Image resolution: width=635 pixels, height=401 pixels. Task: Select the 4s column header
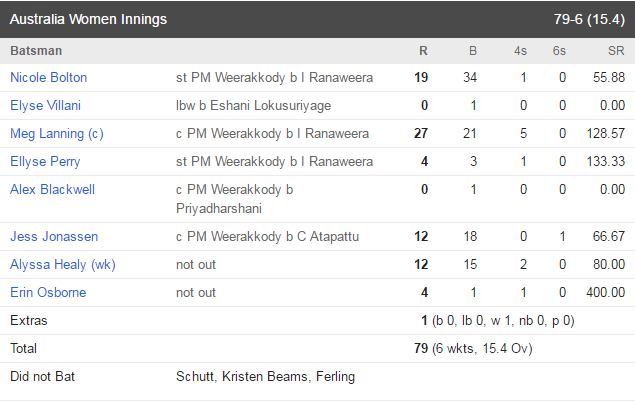[520, 51]
